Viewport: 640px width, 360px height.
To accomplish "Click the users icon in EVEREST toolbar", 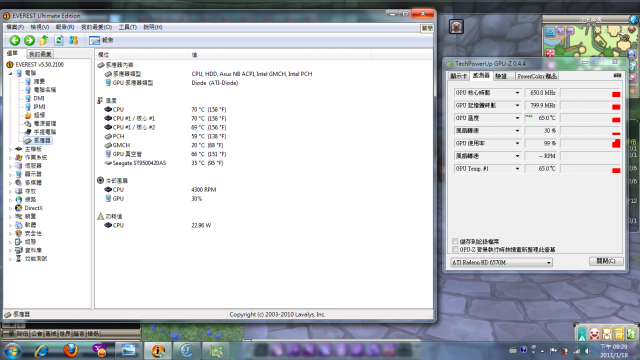I will click(73, 40).
